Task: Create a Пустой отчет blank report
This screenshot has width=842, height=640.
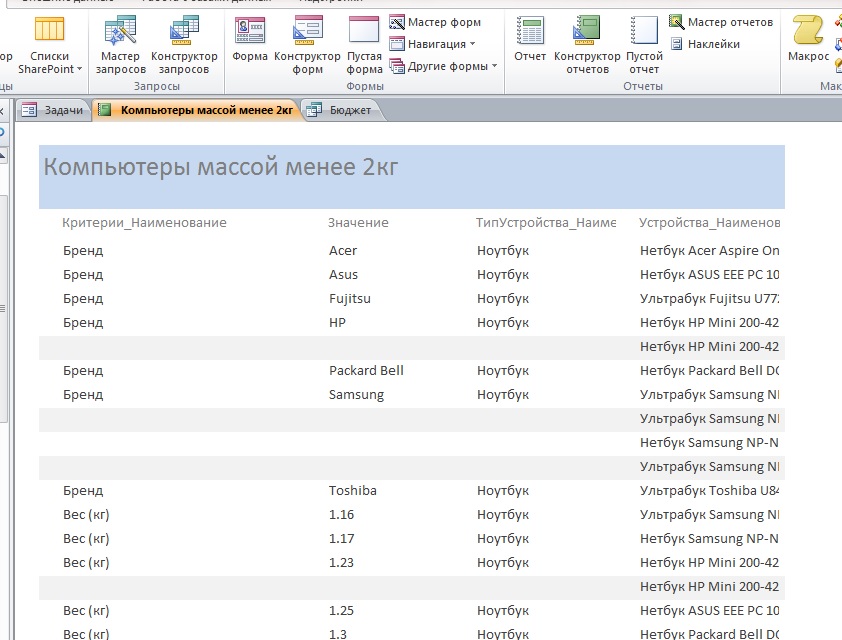Action: pyautogui.click(x=644, y=45)
